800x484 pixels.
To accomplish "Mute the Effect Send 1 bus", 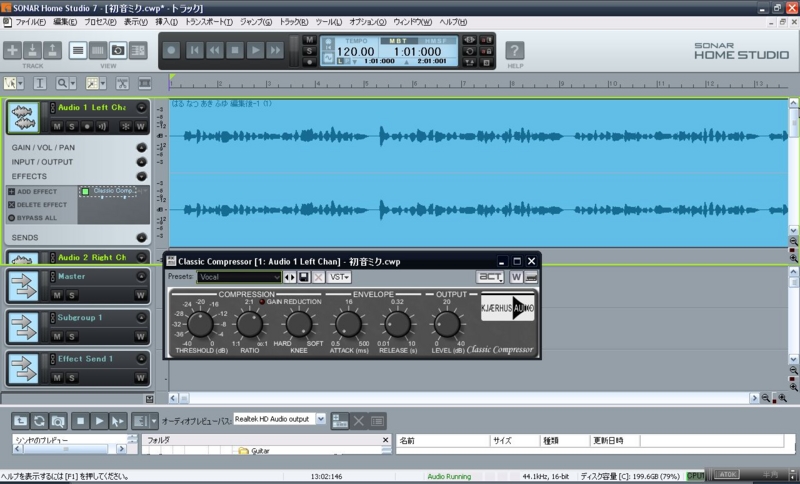I will point(57,378).
